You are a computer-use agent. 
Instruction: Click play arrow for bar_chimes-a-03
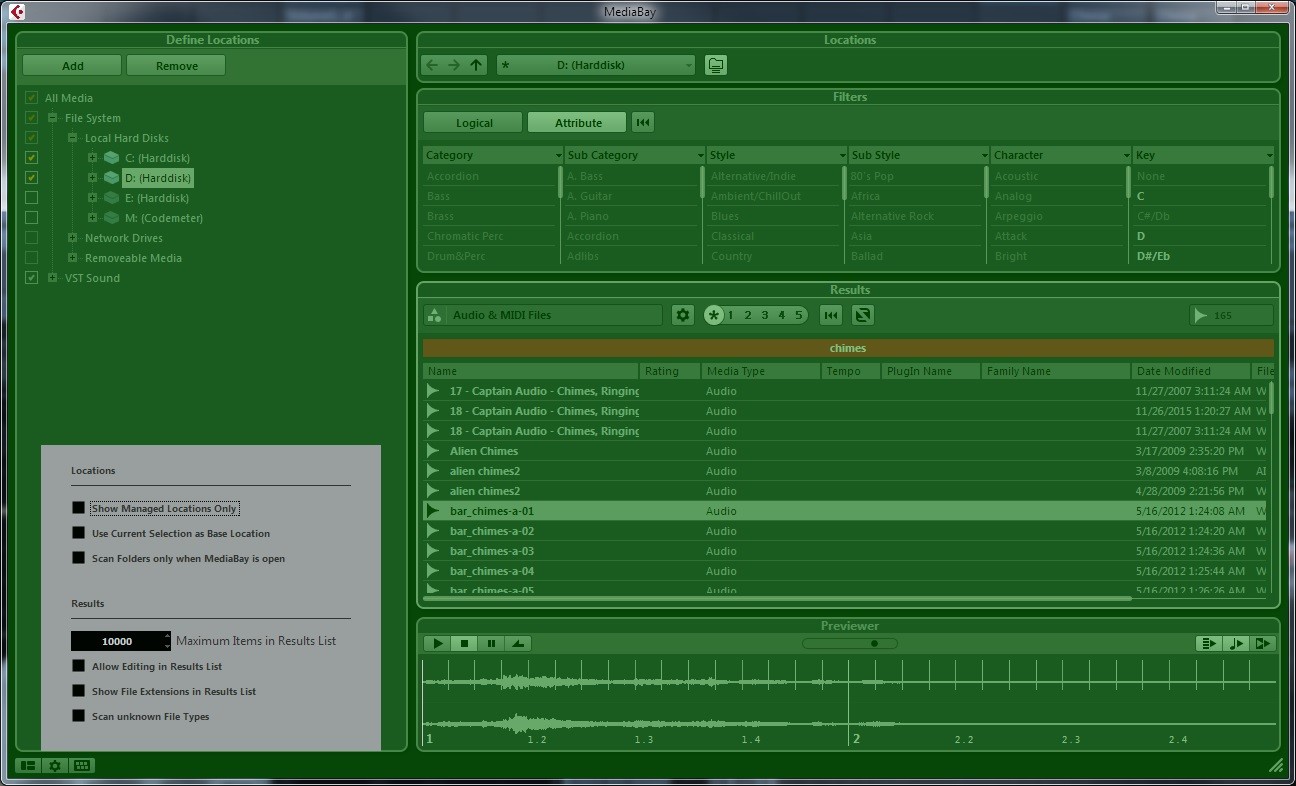coord(433,551)
